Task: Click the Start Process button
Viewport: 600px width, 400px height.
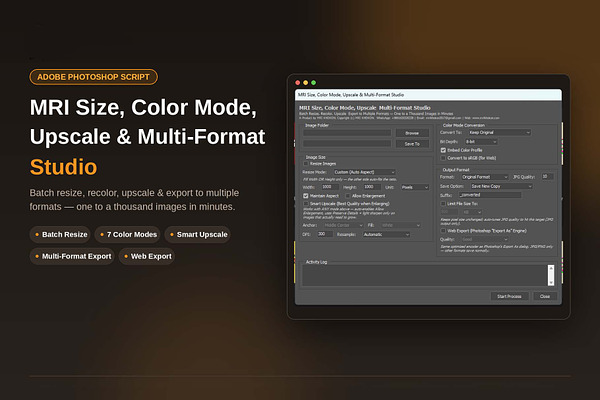Action: tap(509, 296)
